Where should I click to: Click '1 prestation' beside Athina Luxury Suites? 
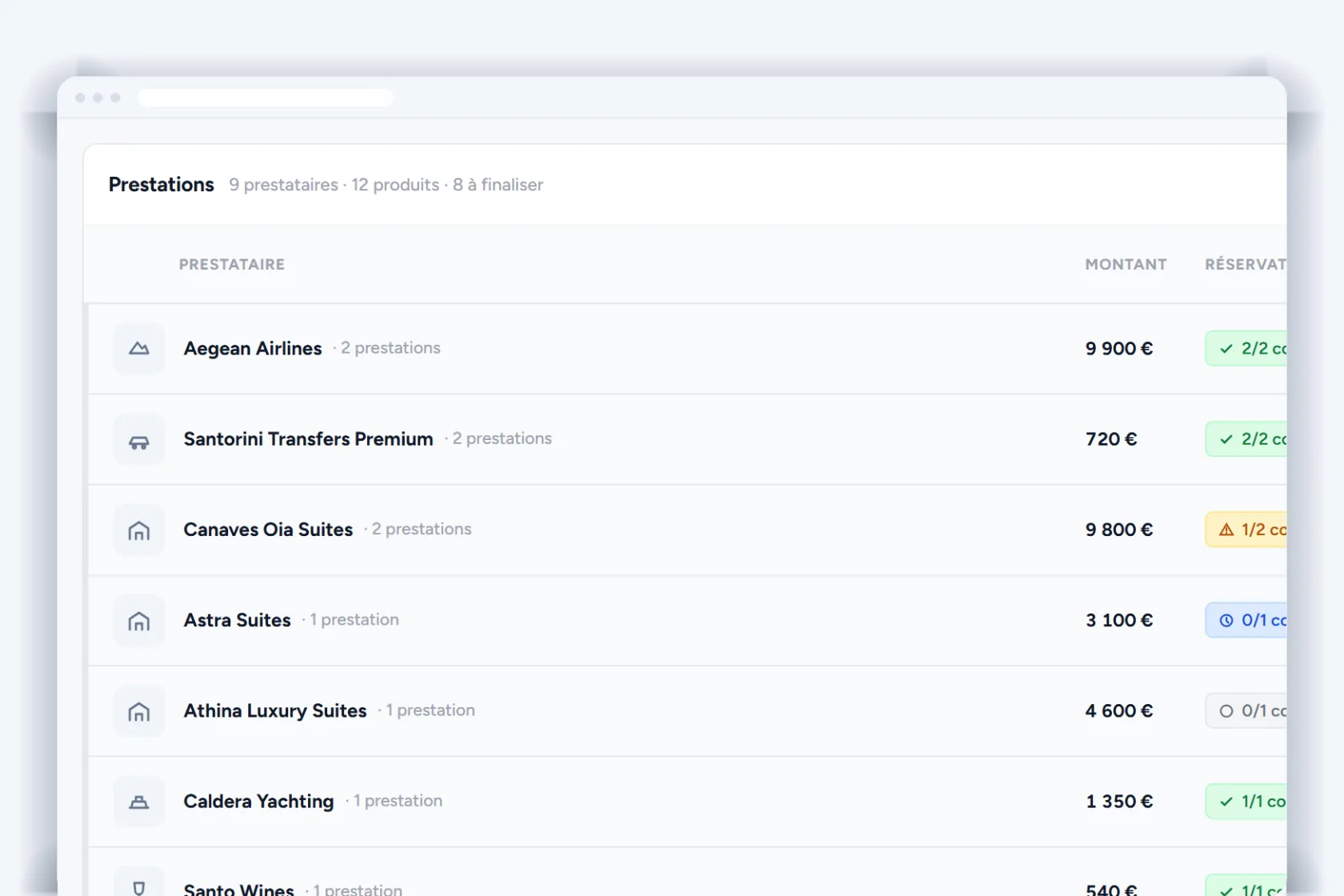tap(430, 710)
